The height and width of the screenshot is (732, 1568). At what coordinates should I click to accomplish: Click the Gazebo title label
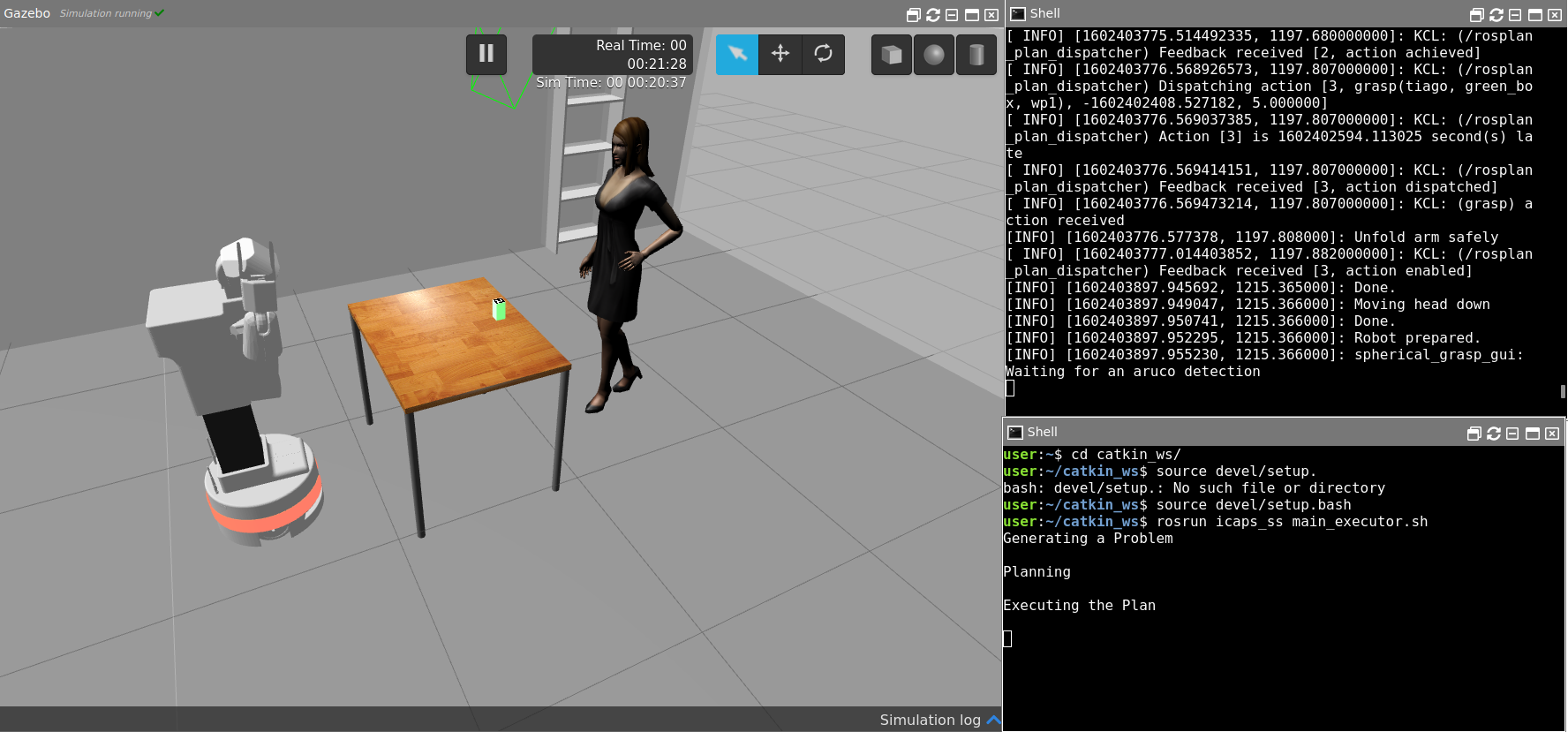(27, 13)
